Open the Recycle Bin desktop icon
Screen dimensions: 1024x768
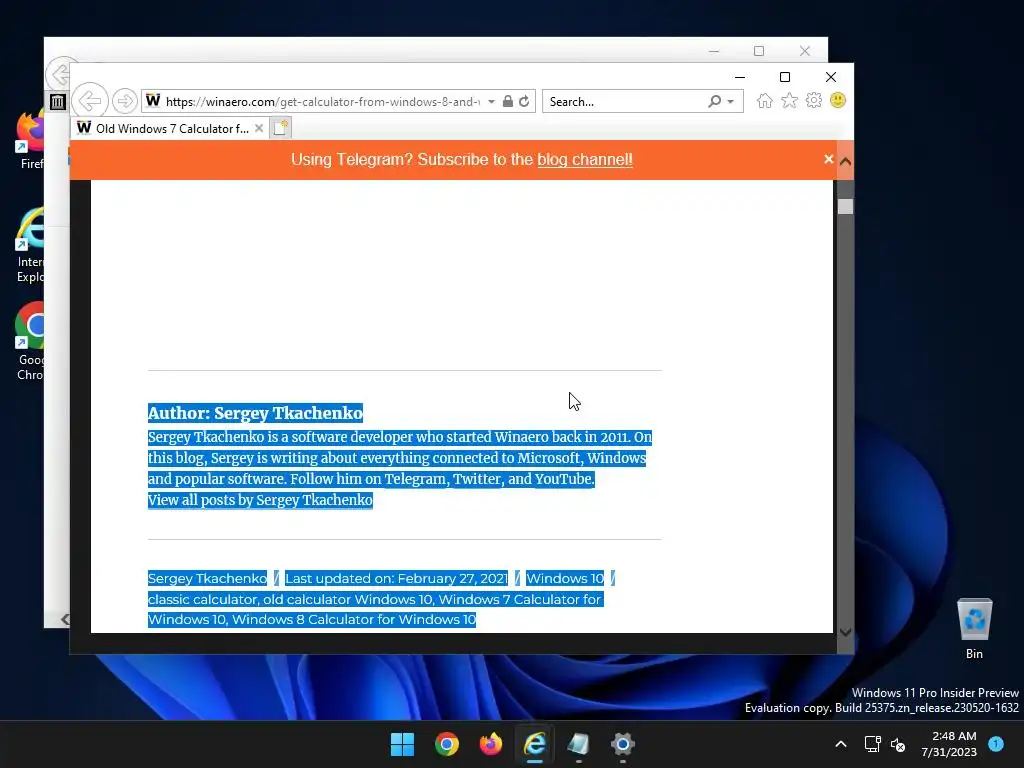pyautogui.click(x=974, y=629)
